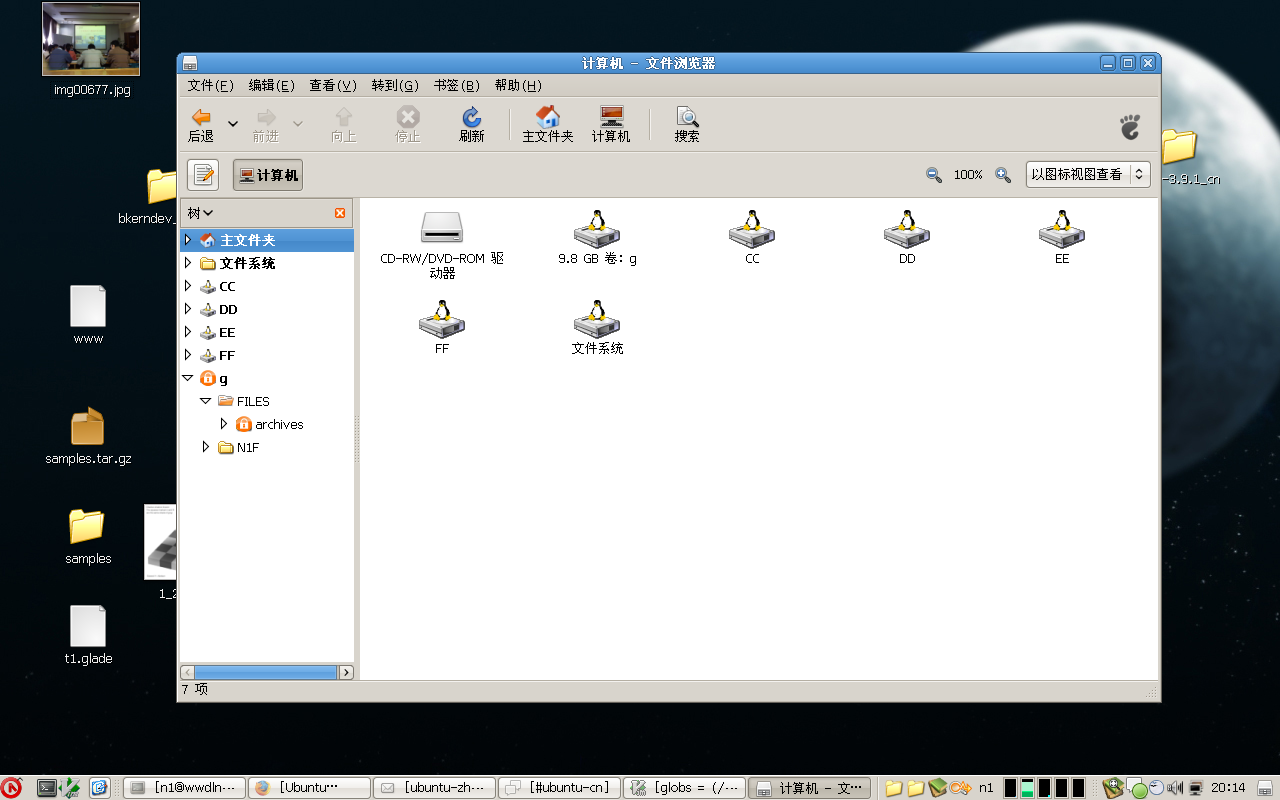Open the side pane 树 selector dropdown
Image resolution: width=1280 pixels, height=800 pixels.
point(201,213)
